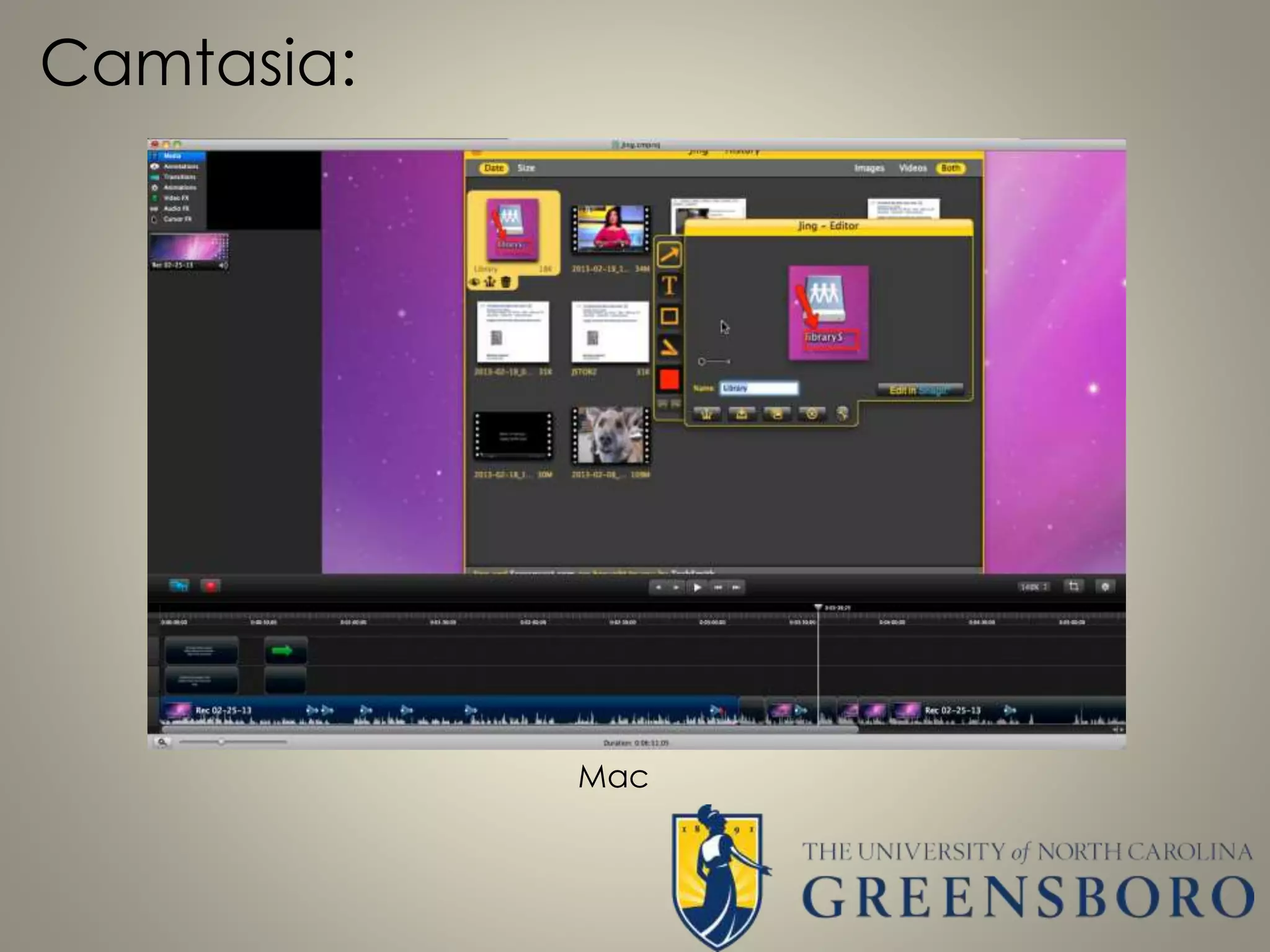This screenshot has height=952, width=1270.
Task: Select the first clip on the second timeline track
Action: click(201, 681)
